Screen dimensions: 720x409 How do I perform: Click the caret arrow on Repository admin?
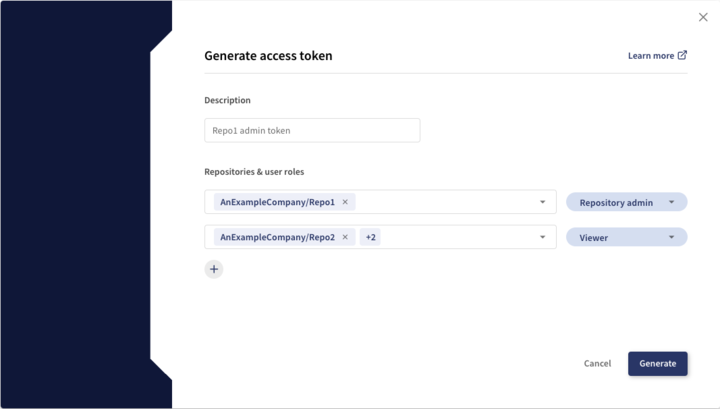tap(672, 202)
